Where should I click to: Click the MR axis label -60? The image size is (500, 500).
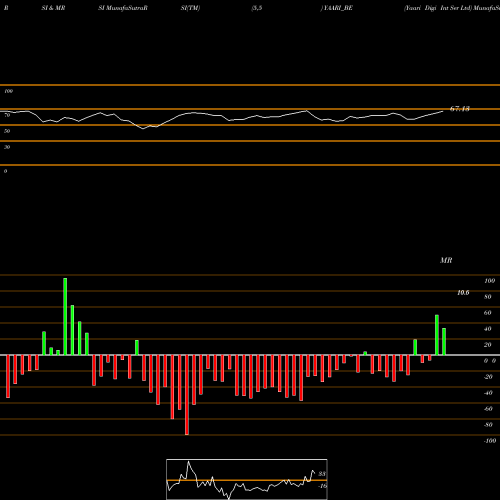click(488, 409)
